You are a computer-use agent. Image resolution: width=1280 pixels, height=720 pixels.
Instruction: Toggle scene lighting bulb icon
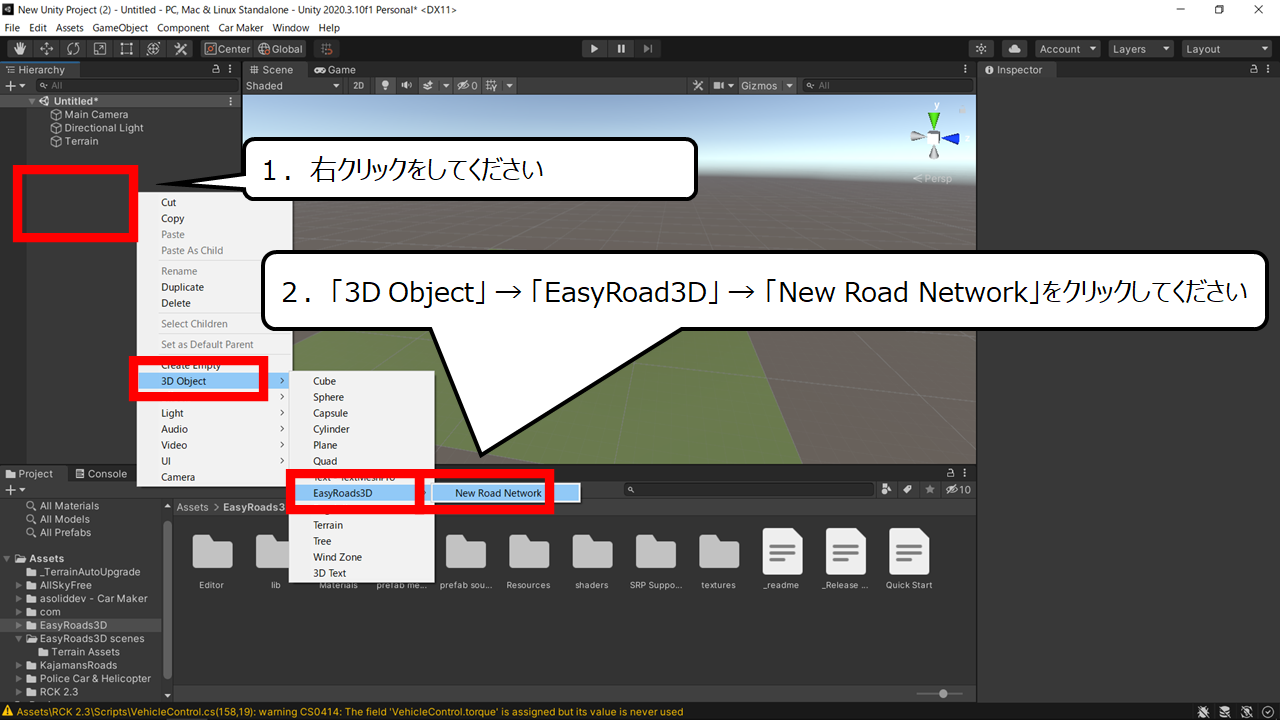pyautogui.click(x=386, y=86)
